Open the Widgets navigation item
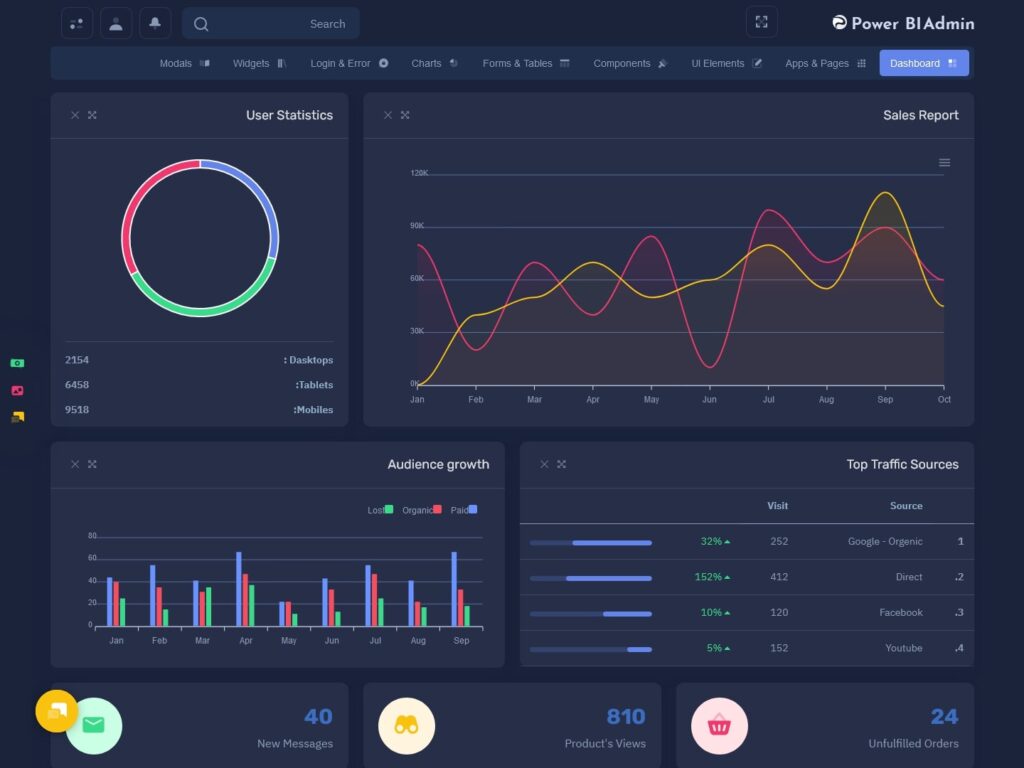Screen dimensions: 1024x768 (259, 63)
